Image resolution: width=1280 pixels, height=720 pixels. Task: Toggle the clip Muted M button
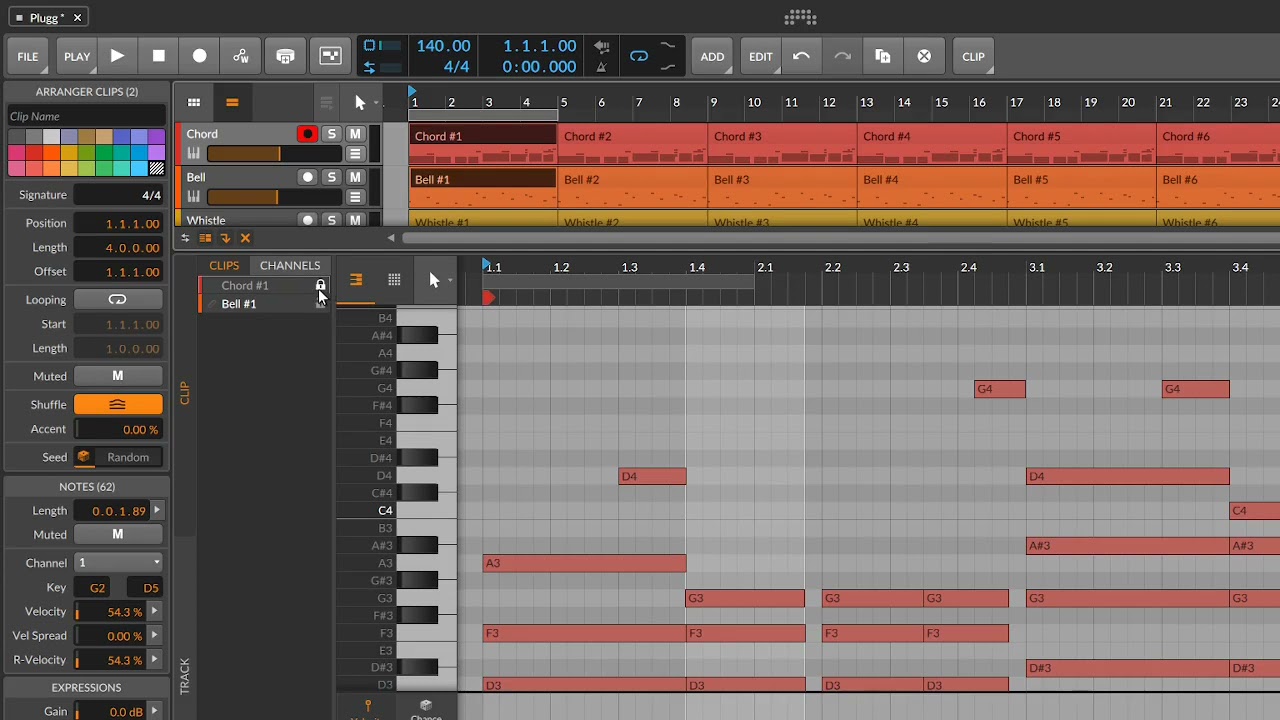coord(118,376)
